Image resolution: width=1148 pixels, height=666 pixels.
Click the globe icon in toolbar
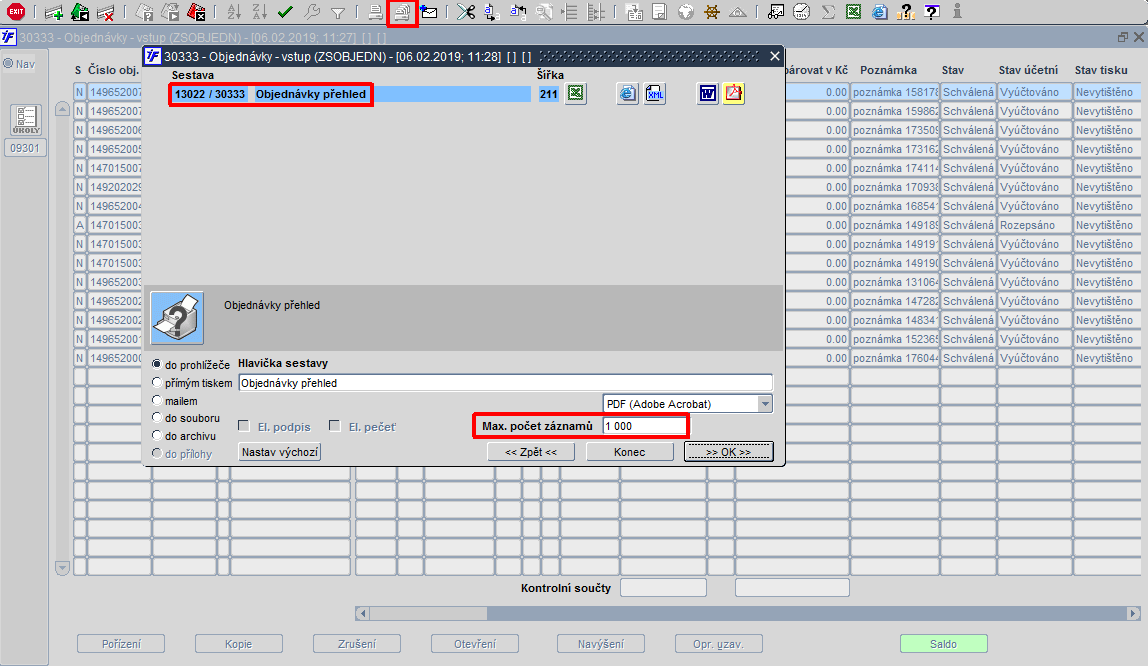point(685,12)
